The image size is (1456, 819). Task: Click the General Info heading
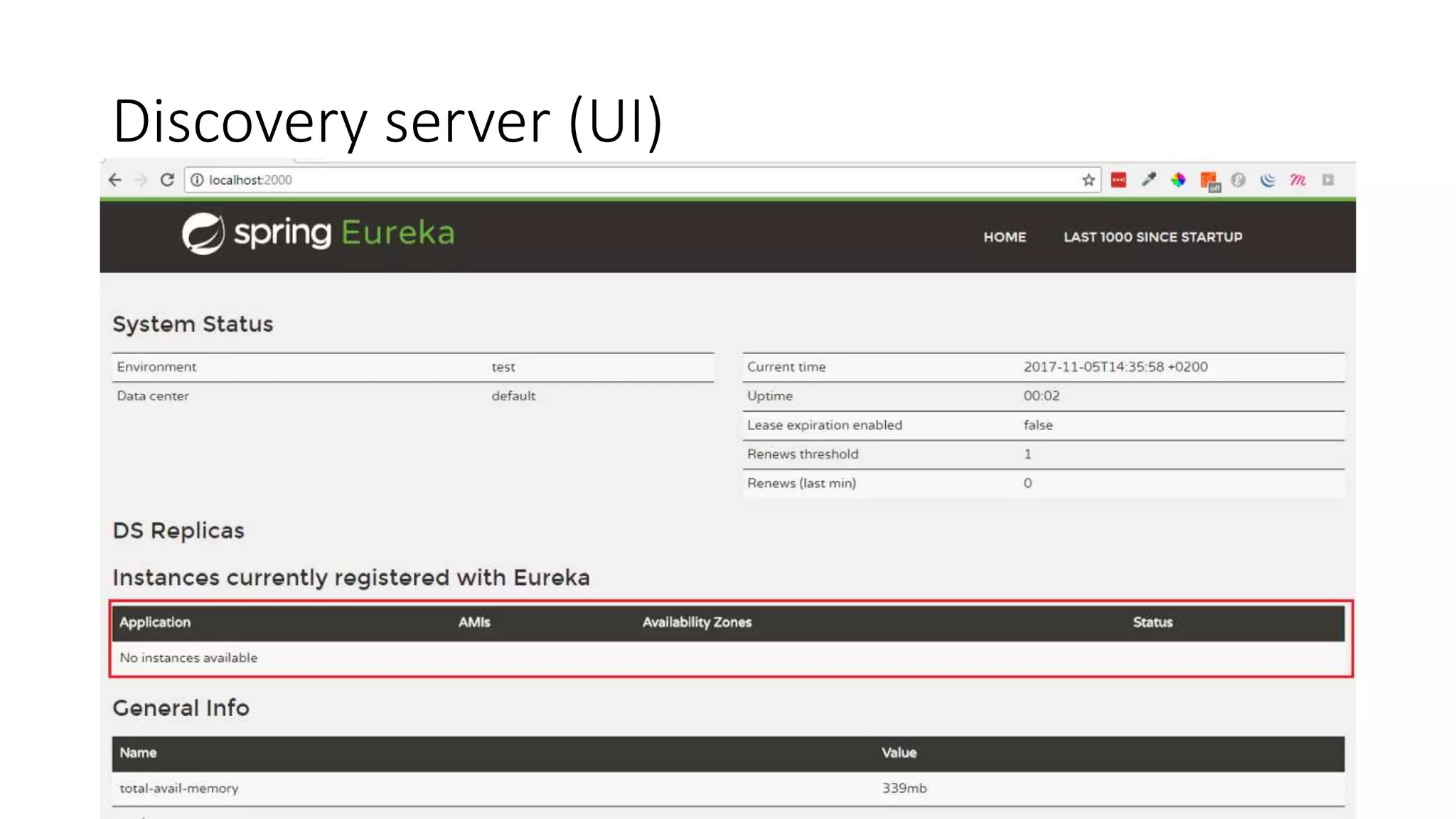pyautogui.click(x=181, y=708)
